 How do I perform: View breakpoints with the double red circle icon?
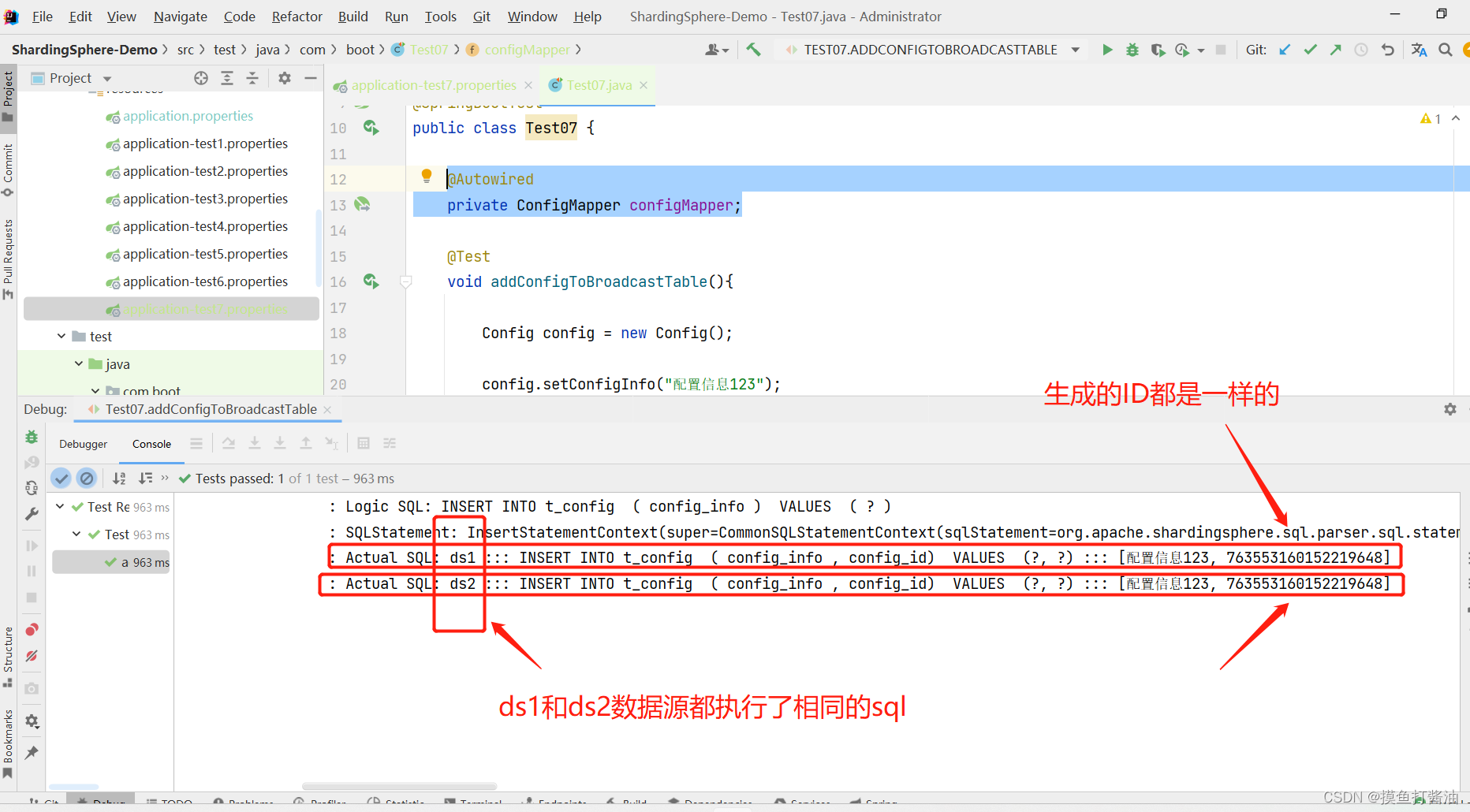pos(32,629)
